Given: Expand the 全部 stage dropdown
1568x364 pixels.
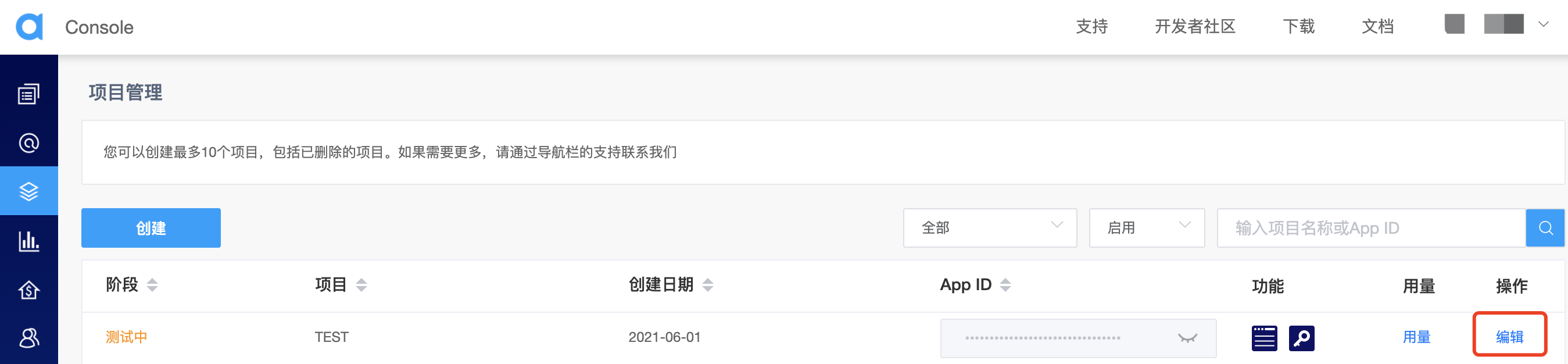Looking at the screenshot, I should pos(990,228).
